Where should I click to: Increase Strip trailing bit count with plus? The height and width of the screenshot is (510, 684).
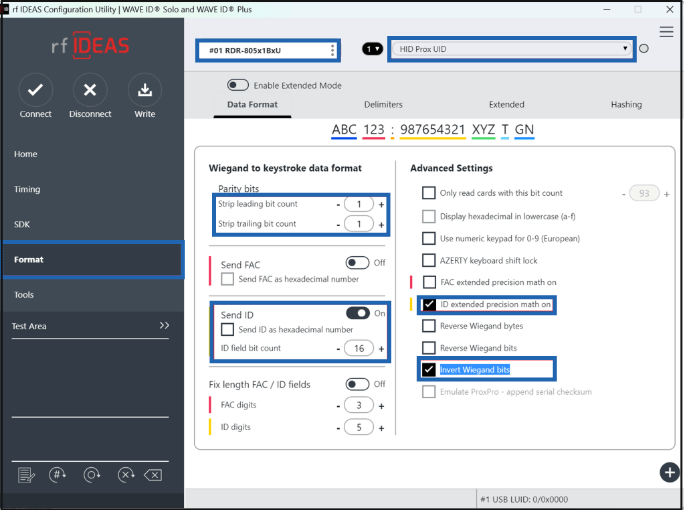[381, 225]
